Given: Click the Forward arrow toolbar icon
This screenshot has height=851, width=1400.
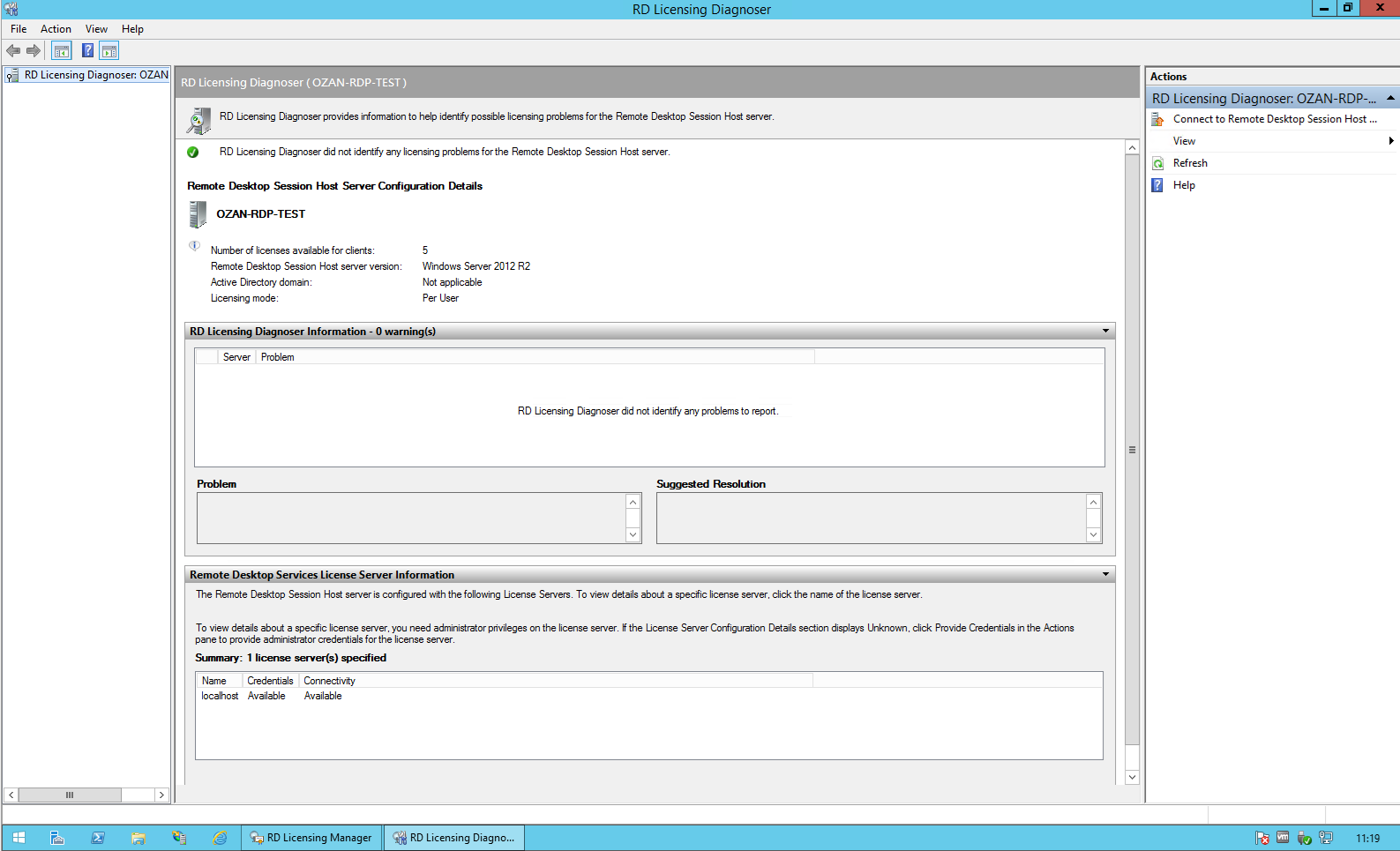Looking at the screenshot, I should pos(34,51).
